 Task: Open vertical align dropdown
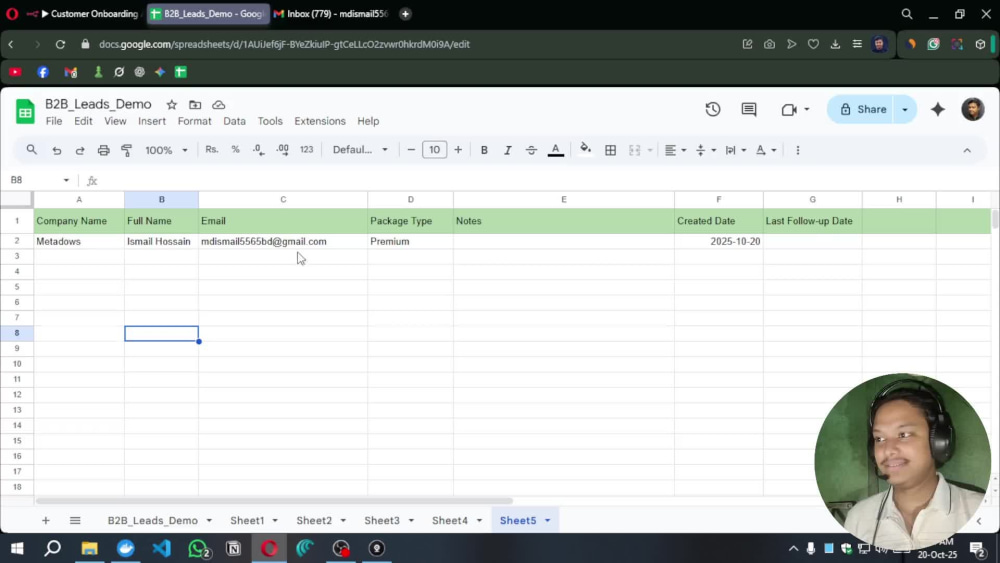(x=706, y=150)
